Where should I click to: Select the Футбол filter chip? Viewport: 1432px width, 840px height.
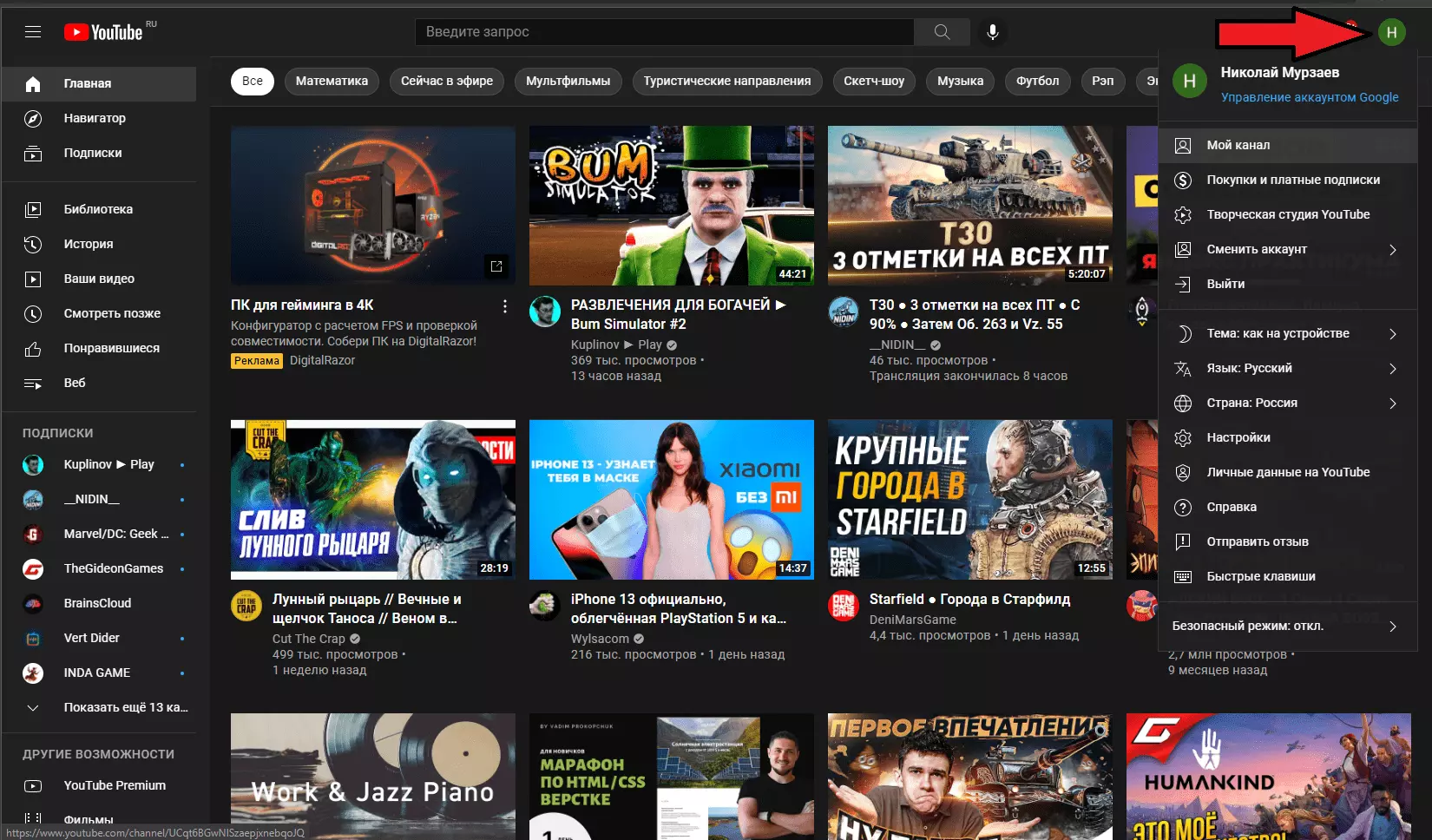click(x=1038, y=81)
